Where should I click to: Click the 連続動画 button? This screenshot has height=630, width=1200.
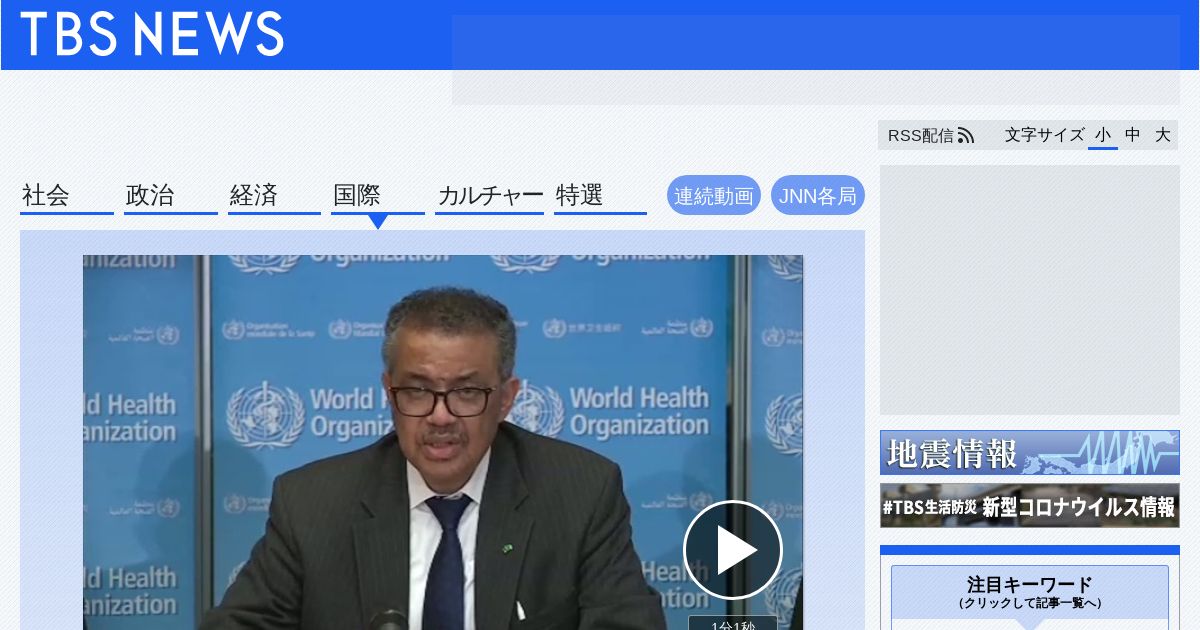[x=714, y=196]
